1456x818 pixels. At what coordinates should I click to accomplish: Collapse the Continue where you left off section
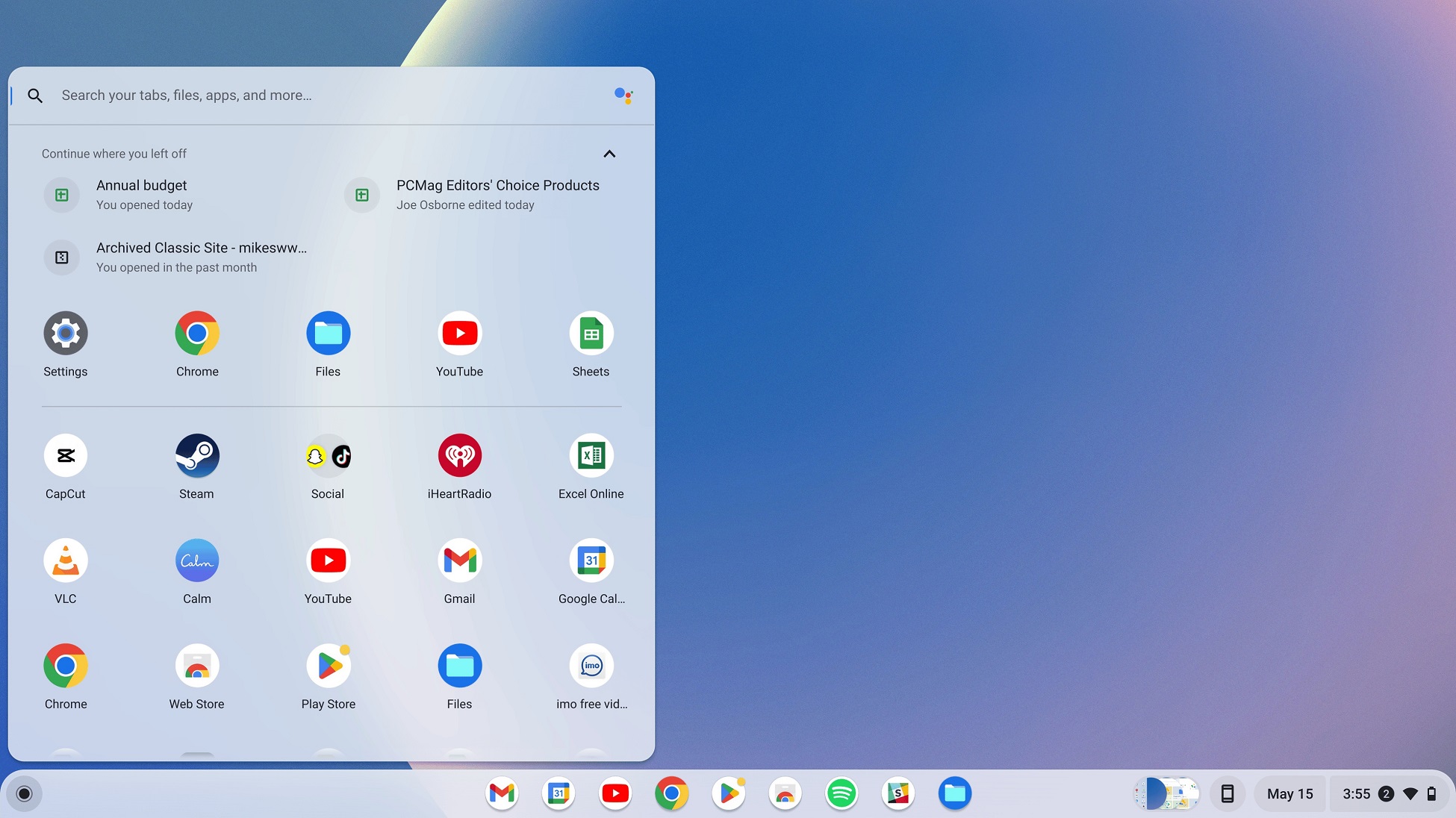(609, 154)
